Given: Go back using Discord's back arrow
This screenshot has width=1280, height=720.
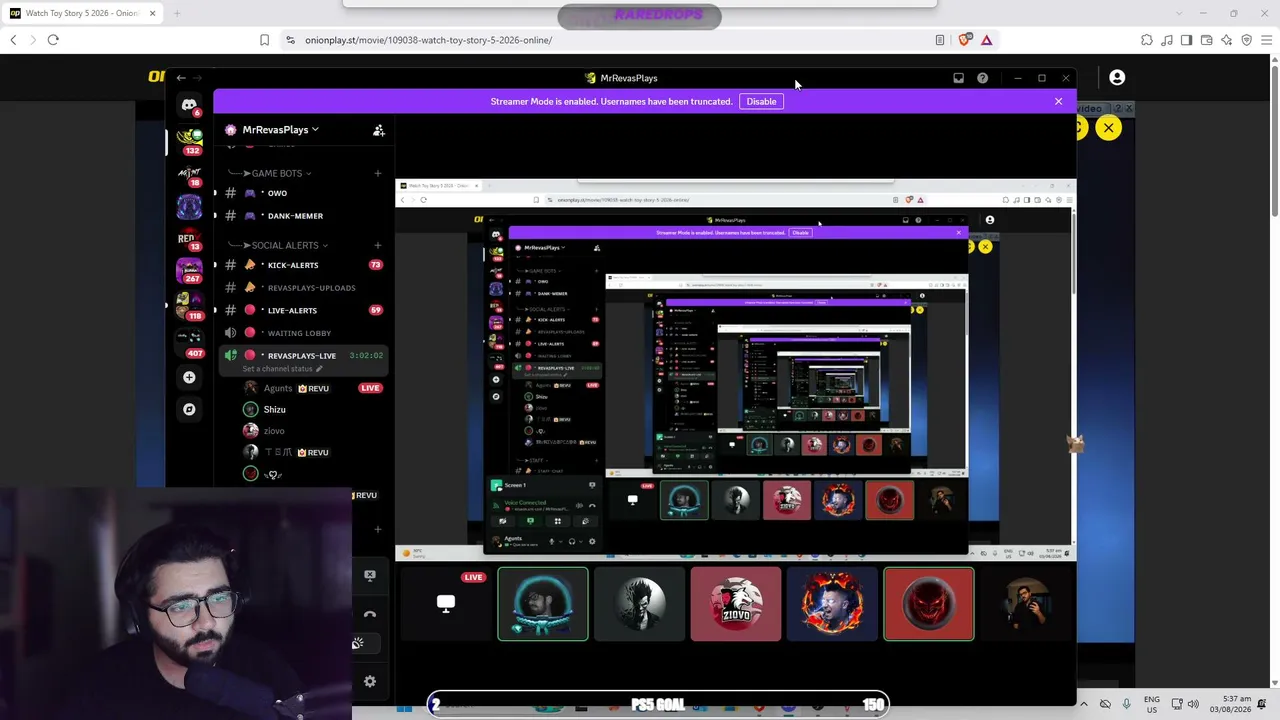Looking at the screenshot, I should [181, 78].
